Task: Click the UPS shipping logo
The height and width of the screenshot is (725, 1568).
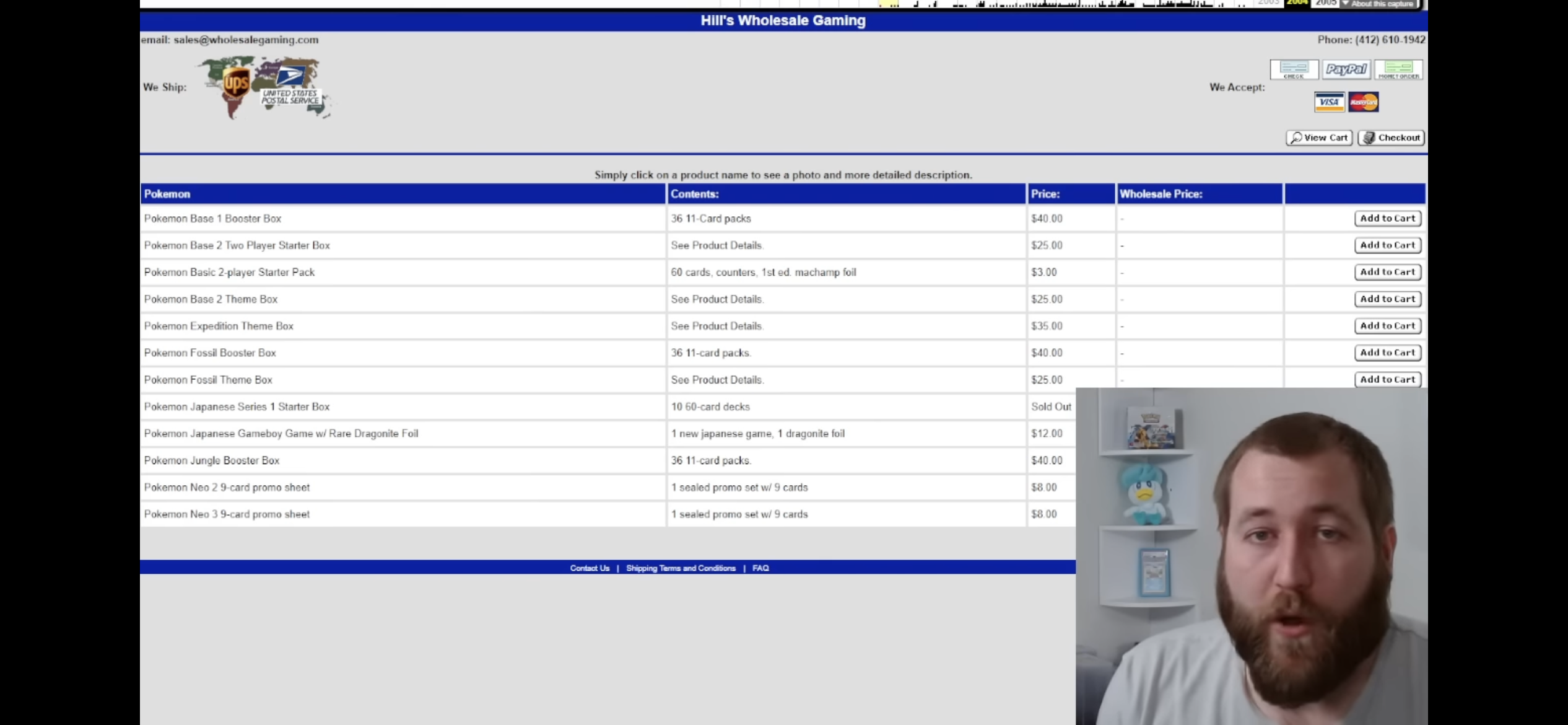Action: tap(236, 84)
